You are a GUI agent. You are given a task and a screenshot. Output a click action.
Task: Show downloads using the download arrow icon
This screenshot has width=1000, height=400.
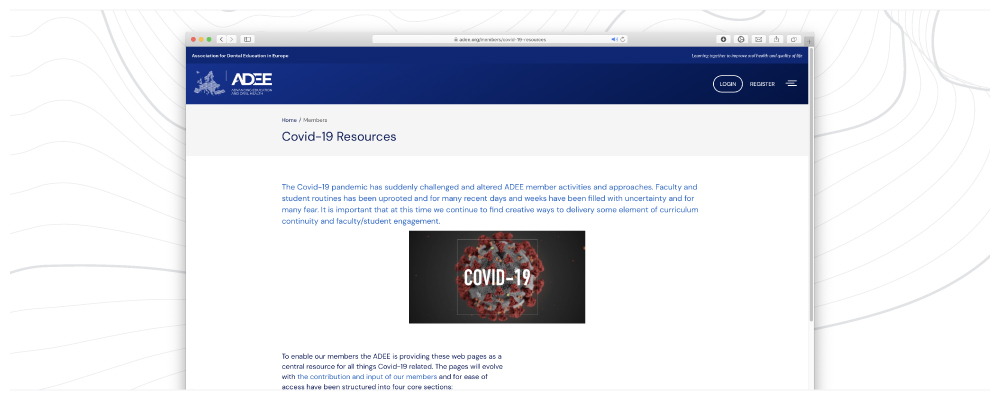[x=723, y=39]
